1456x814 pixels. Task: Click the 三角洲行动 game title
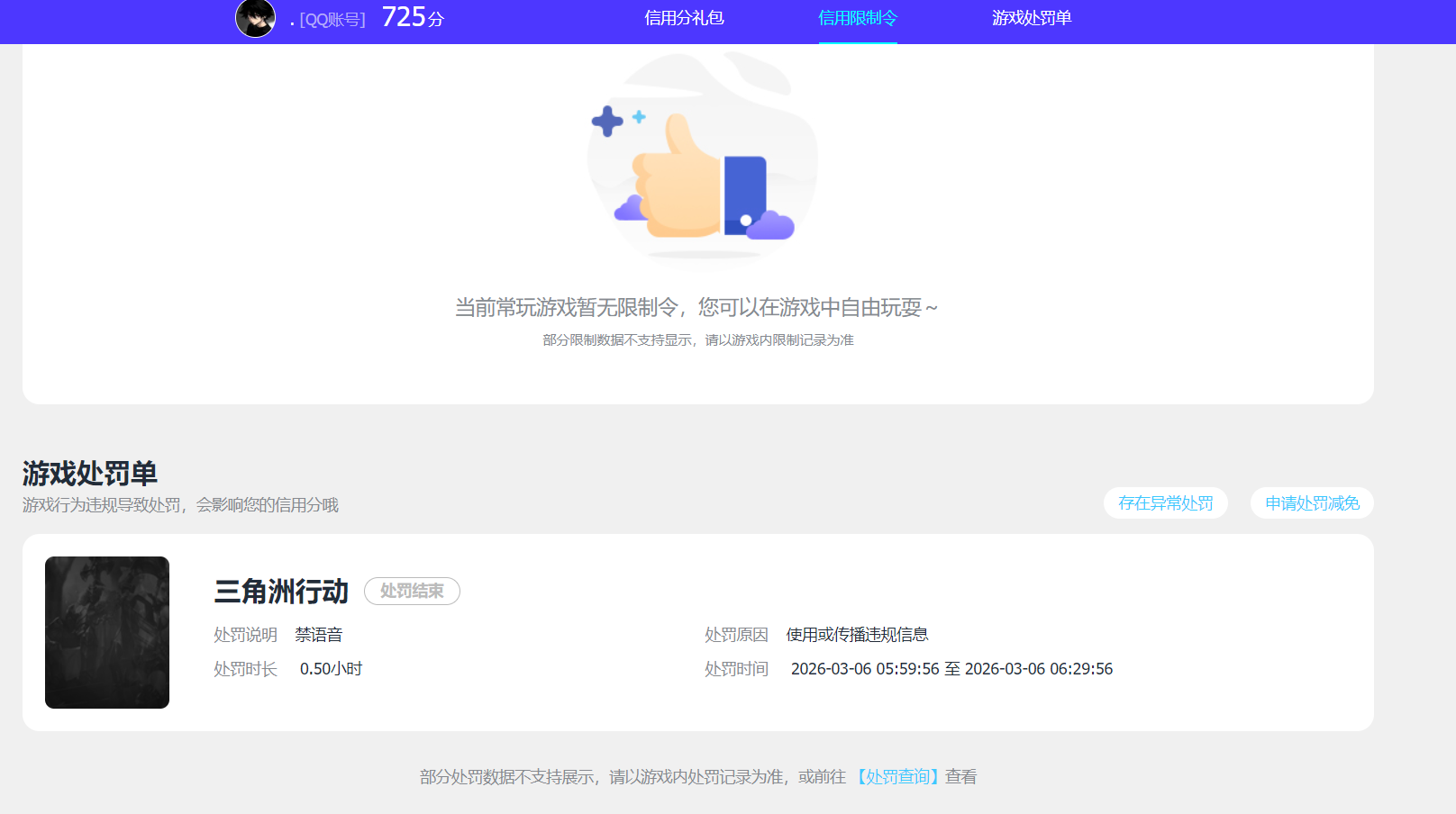click(281, 592)
